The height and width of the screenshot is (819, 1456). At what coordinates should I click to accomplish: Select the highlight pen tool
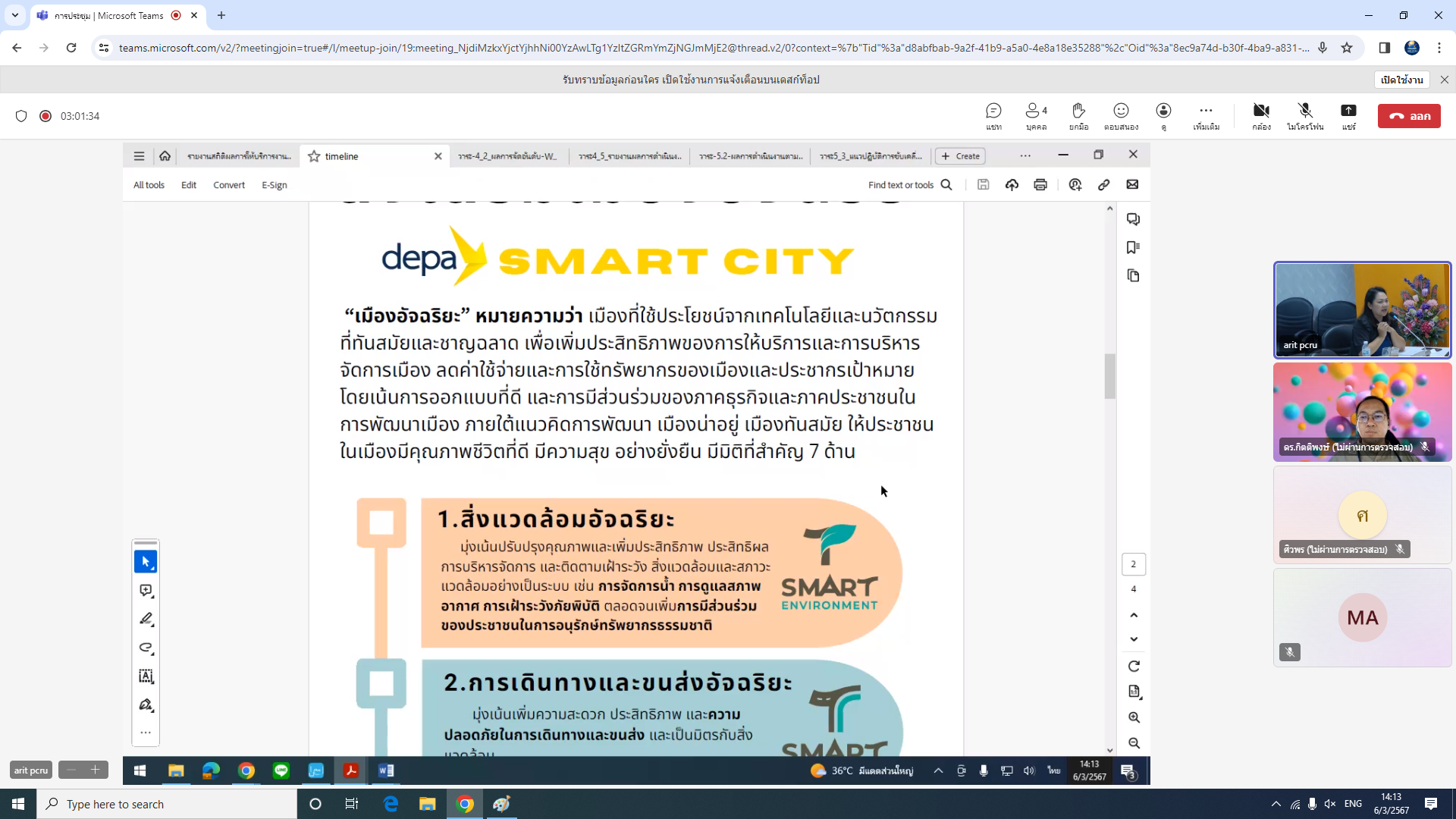(x=146, y=619)
